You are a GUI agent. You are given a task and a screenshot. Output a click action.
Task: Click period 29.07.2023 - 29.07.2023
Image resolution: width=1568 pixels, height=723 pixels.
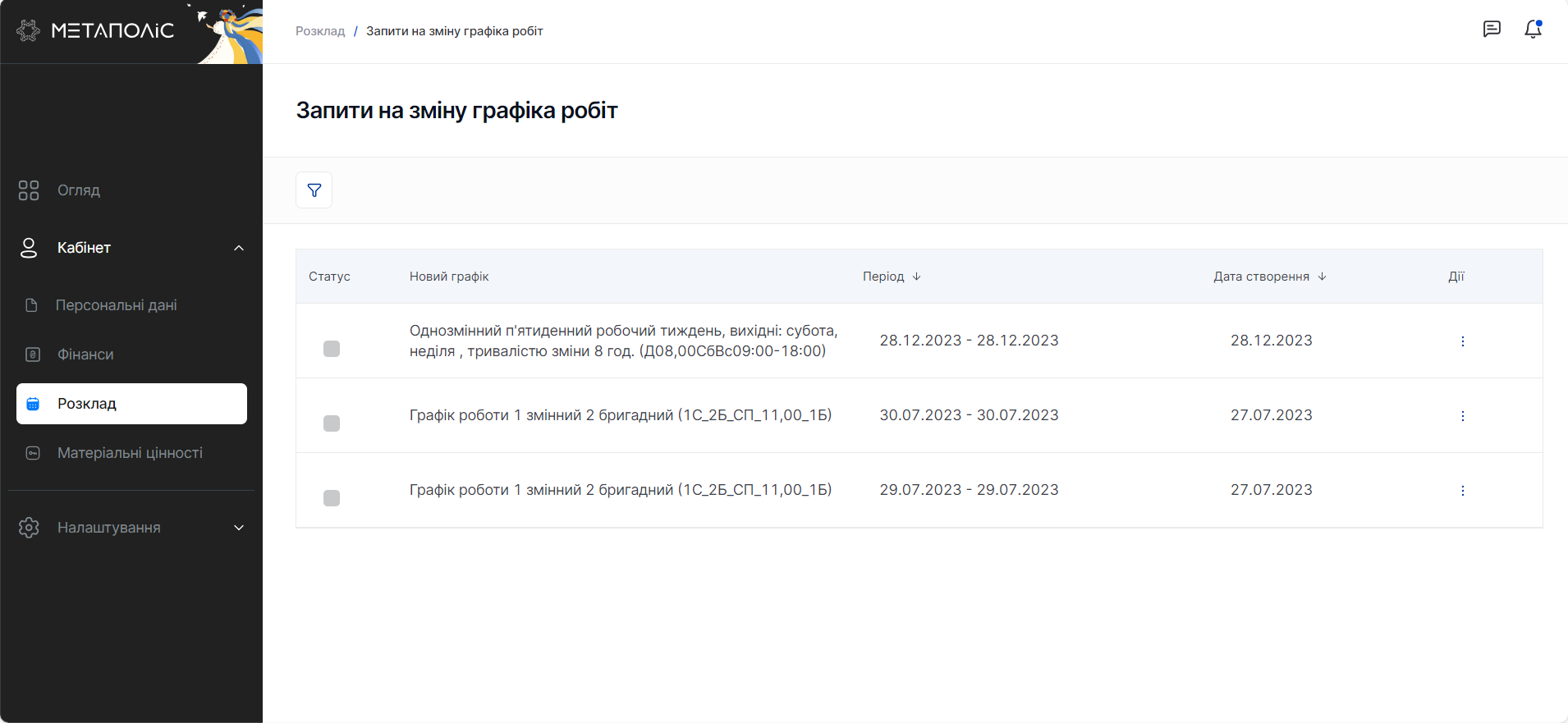pos(969,490)
